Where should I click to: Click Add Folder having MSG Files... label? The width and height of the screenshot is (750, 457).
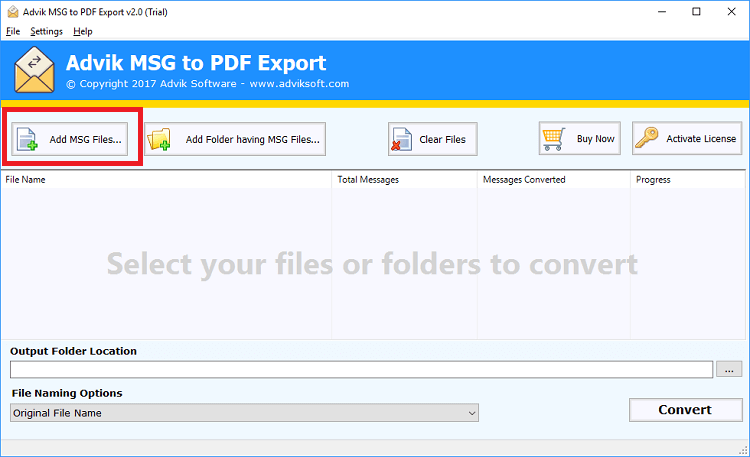[x=253, y=139]
